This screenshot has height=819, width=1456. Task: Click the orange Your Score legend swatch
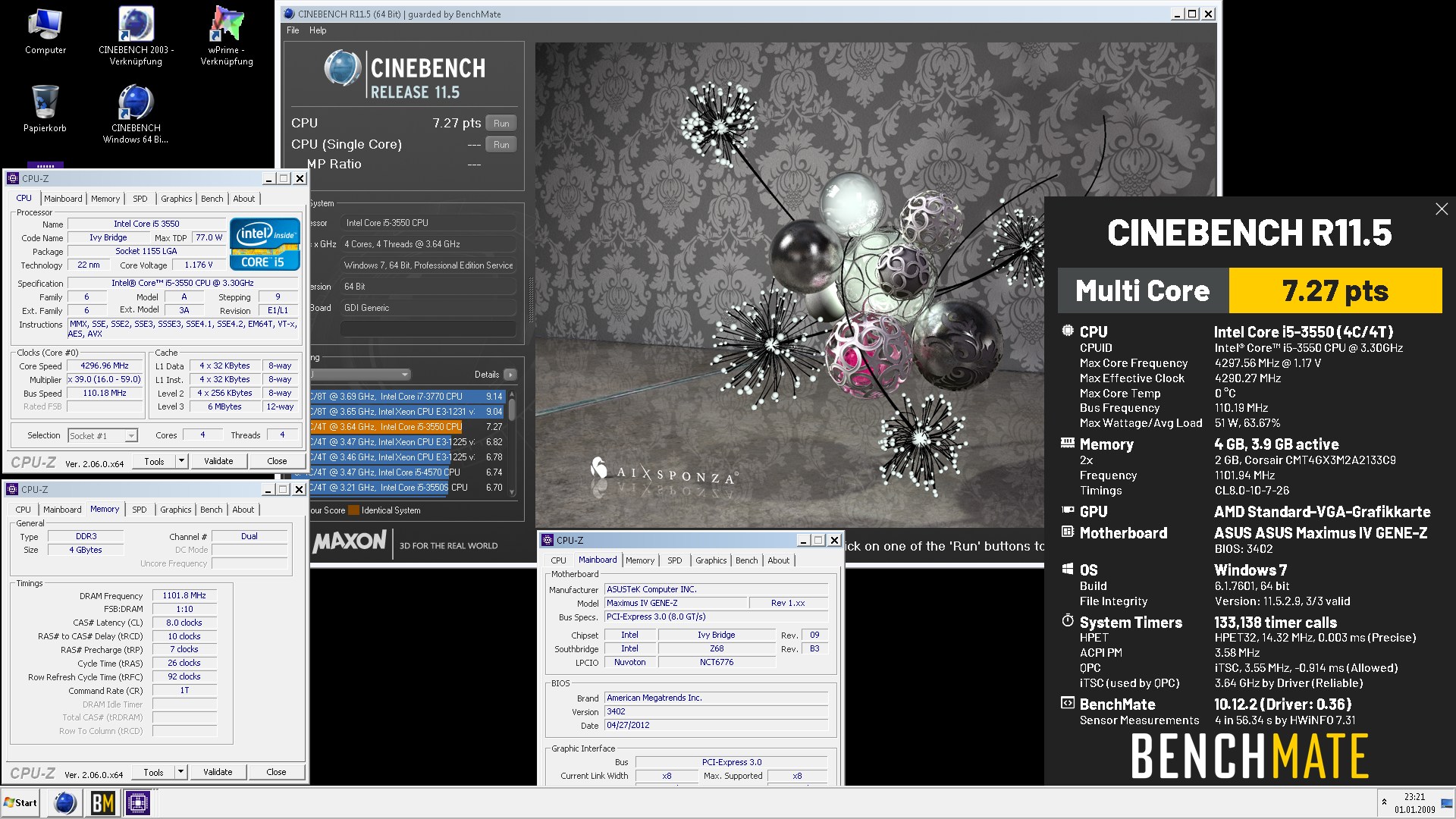pos(353,510)
